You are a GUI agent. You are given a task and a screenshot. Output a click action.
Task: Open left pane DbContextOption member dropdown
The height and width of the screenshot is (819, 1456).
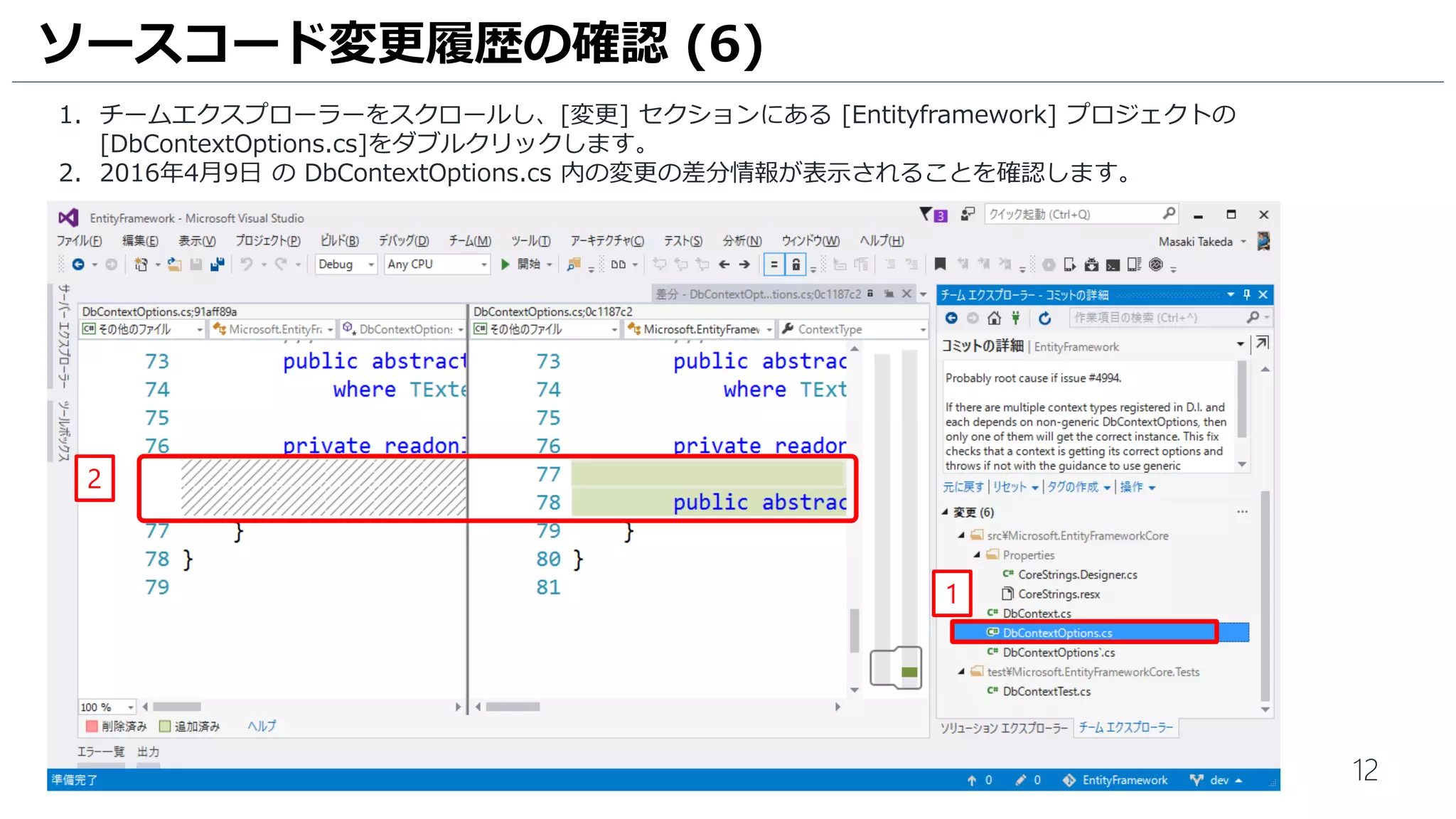[x=402, y=329]
